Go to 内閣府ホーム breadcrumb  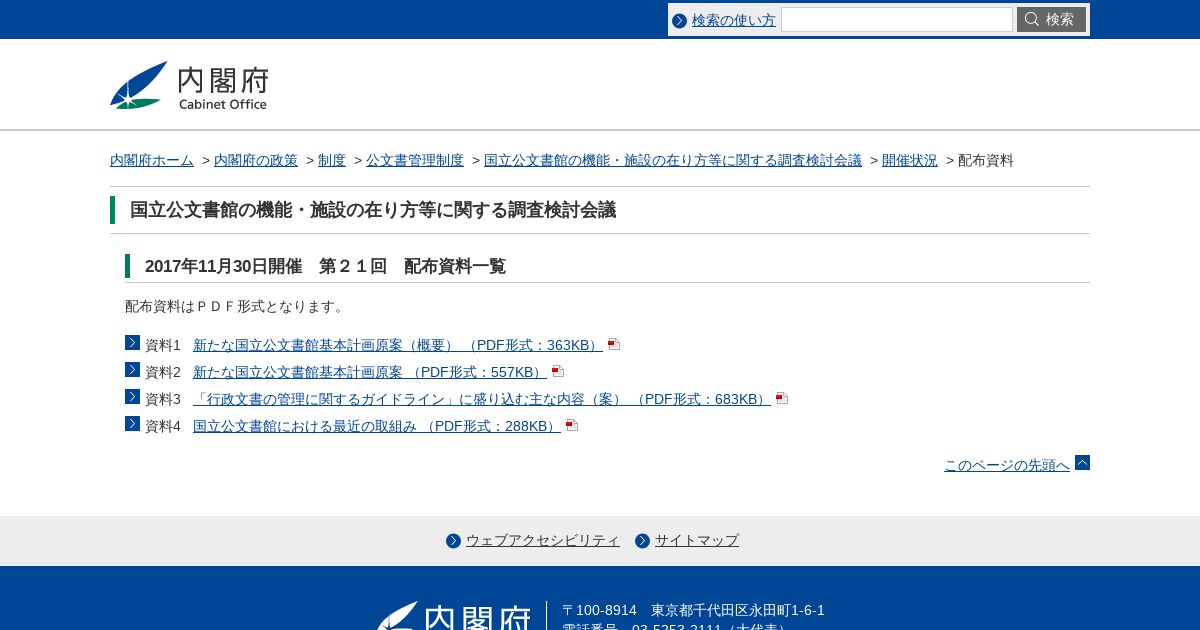click(x=152, y=160)
